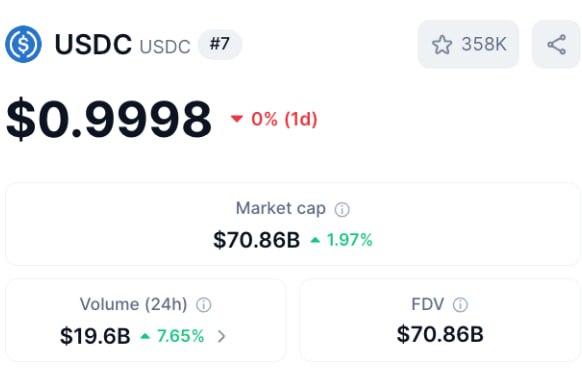Screen dimensions: 582x371
Task: Add USDC to watchlist via star icon
Action: click(x=442, y=45)
